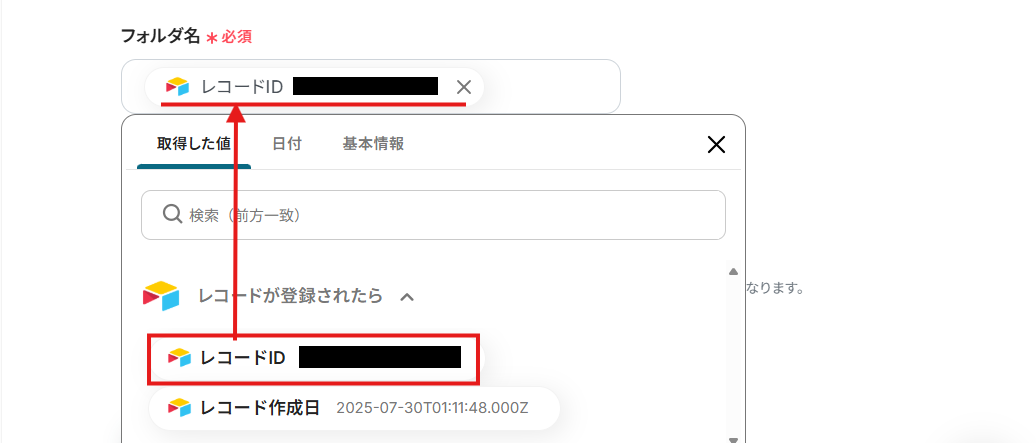
Task: Click the Airtable icon in レコードID option
Action: 179,358
